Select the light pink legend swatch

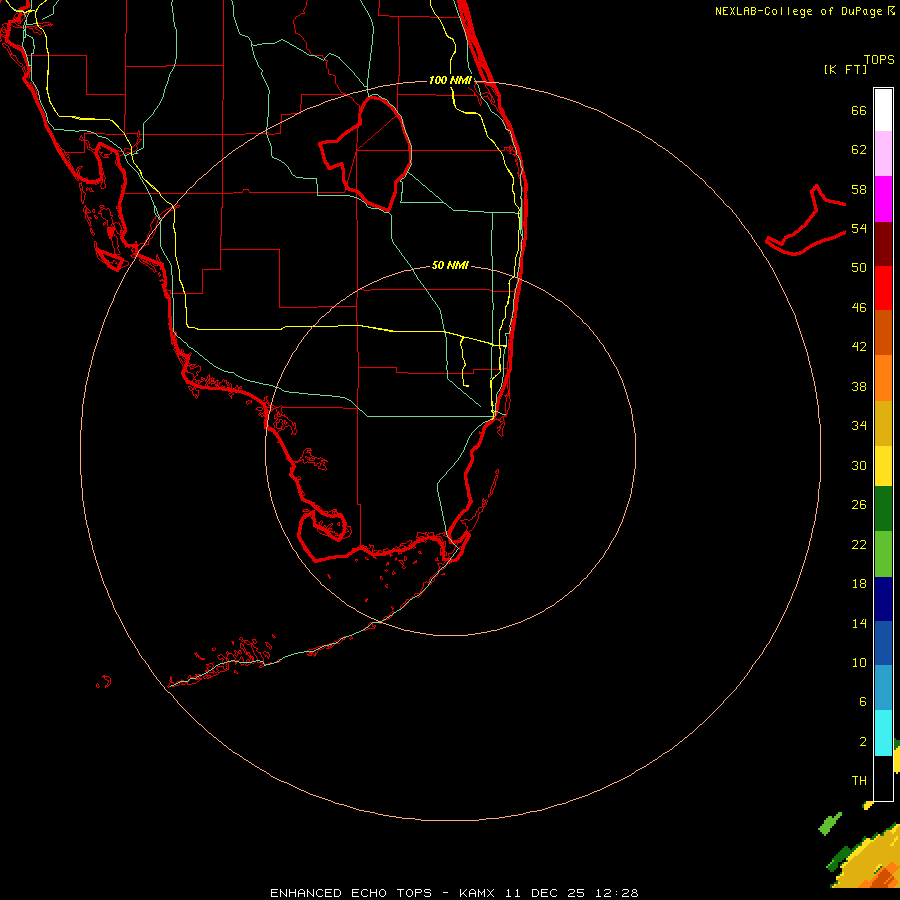click(x=883, y=153)
